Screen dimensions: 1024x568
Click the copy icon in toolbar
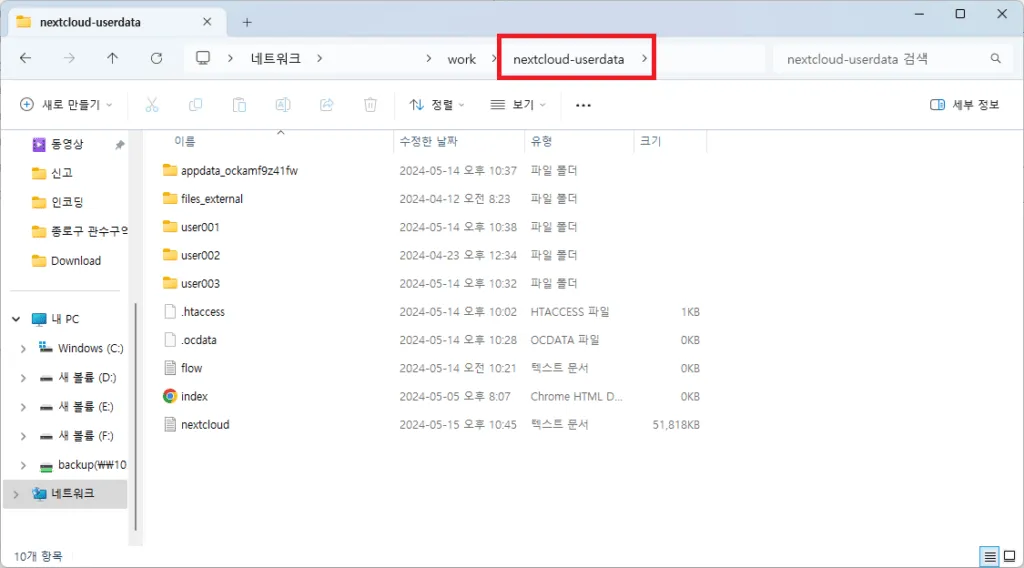[x=195, y=104]
